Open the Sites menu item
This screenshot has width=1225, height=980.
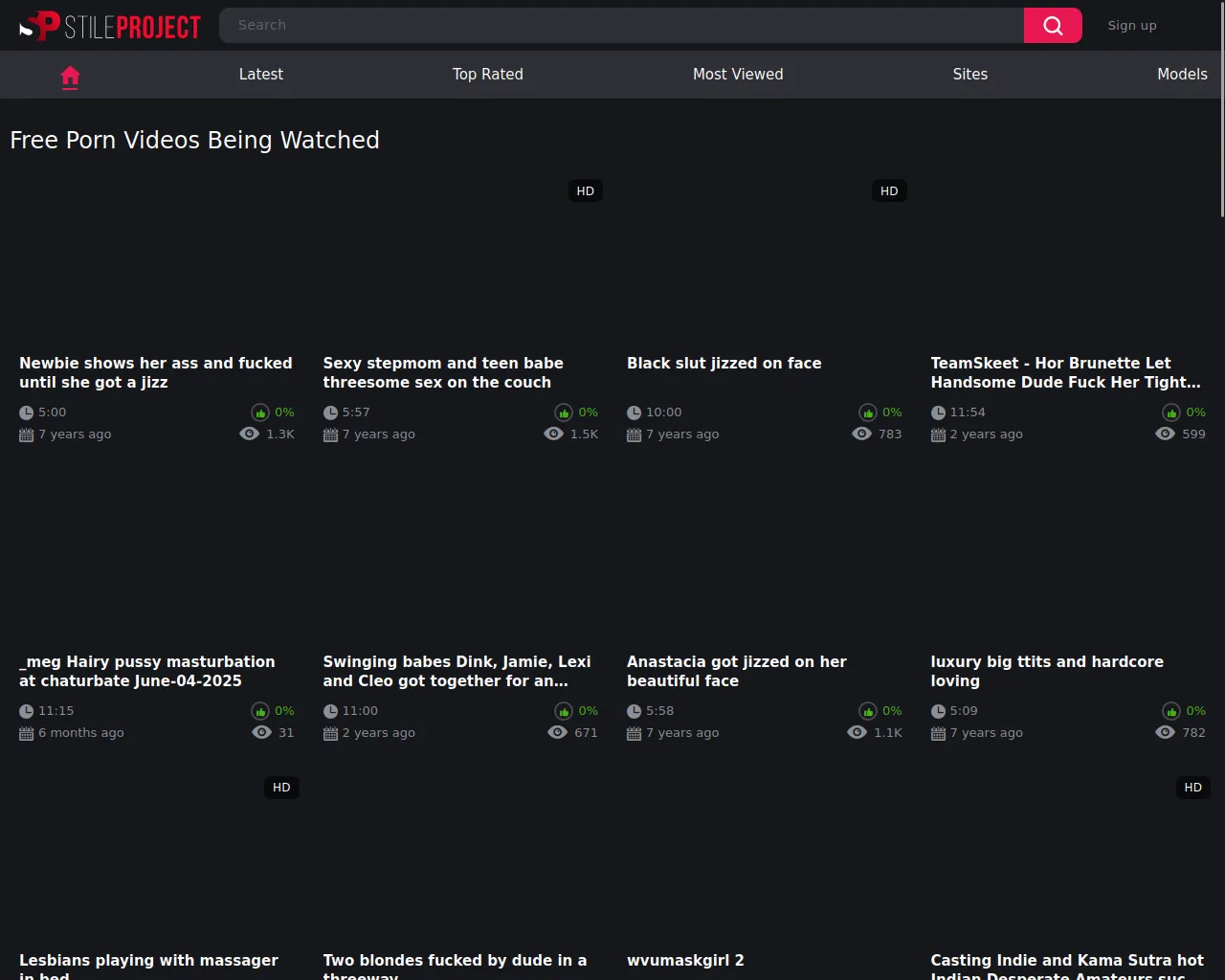tap(969, 75)
